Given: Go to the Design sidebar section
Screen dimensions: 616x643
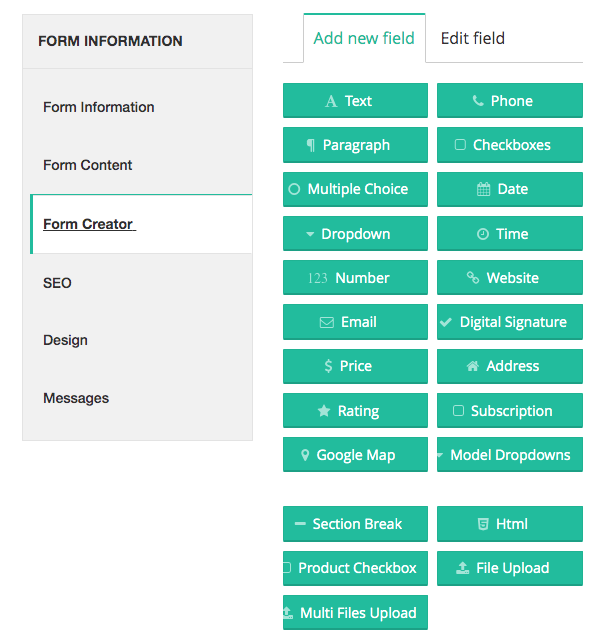Looking at the screenshot, I should point(66,340).
